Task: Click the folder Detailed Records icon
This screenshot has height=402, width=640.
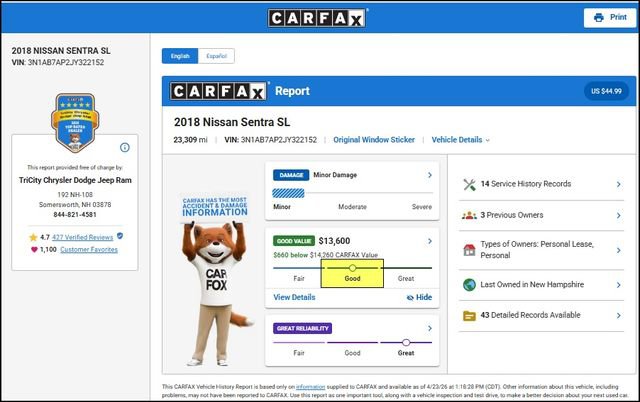Action: pos(469,316)
